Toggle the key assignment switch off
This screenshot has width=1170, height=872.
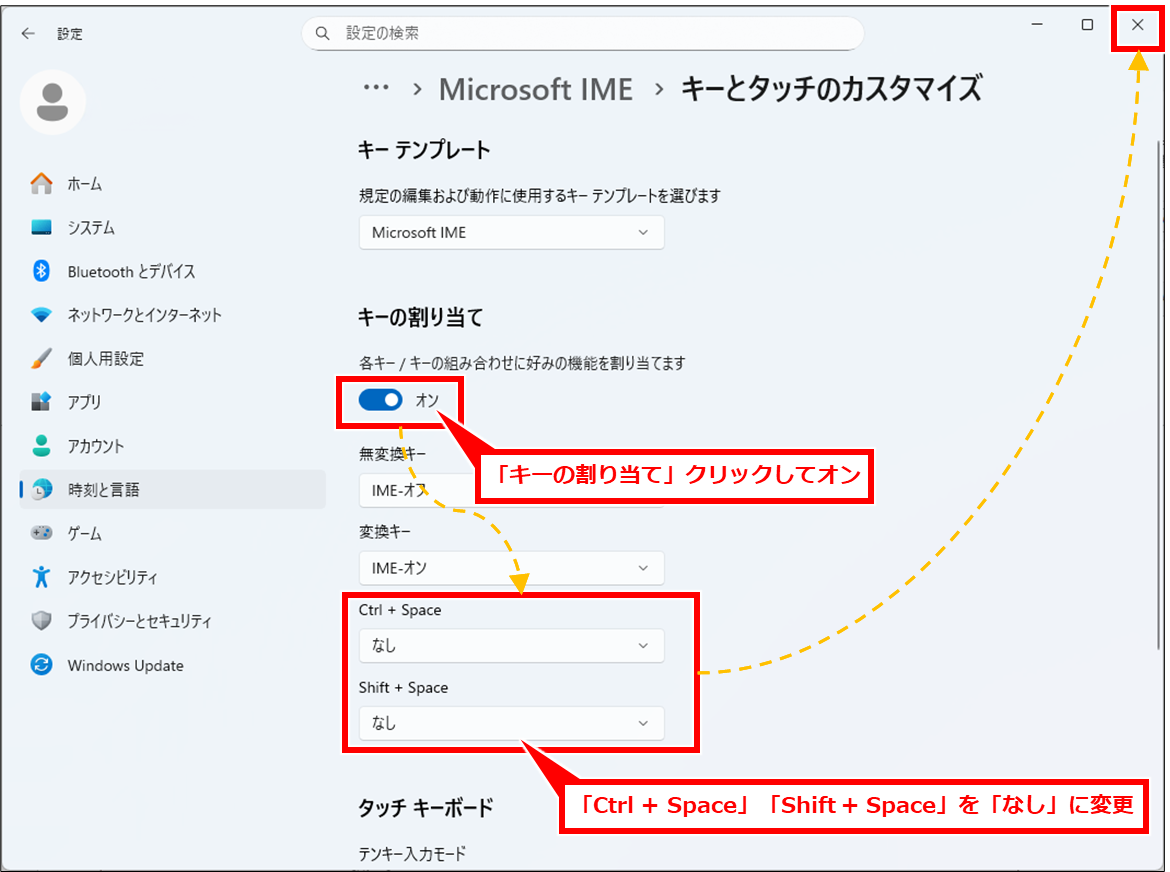[381, 400]
